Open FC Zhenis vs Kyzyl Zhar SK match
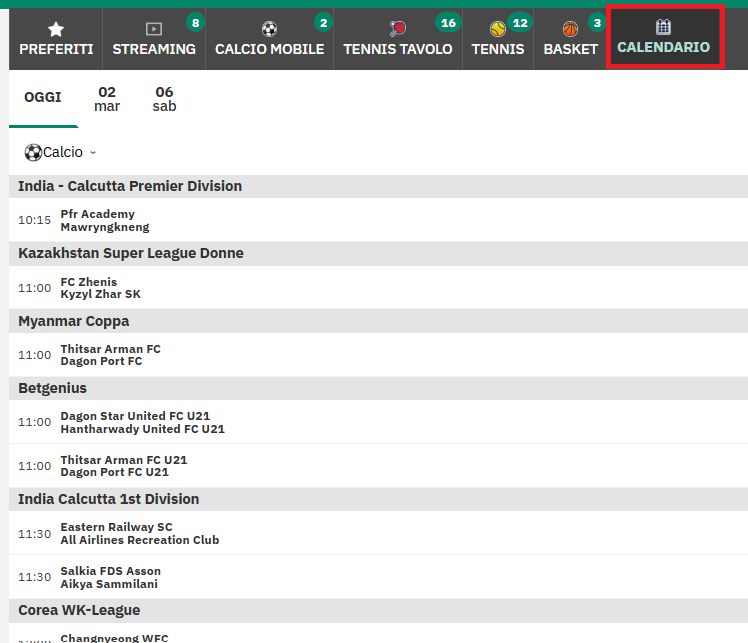 (x=378, y=288)
